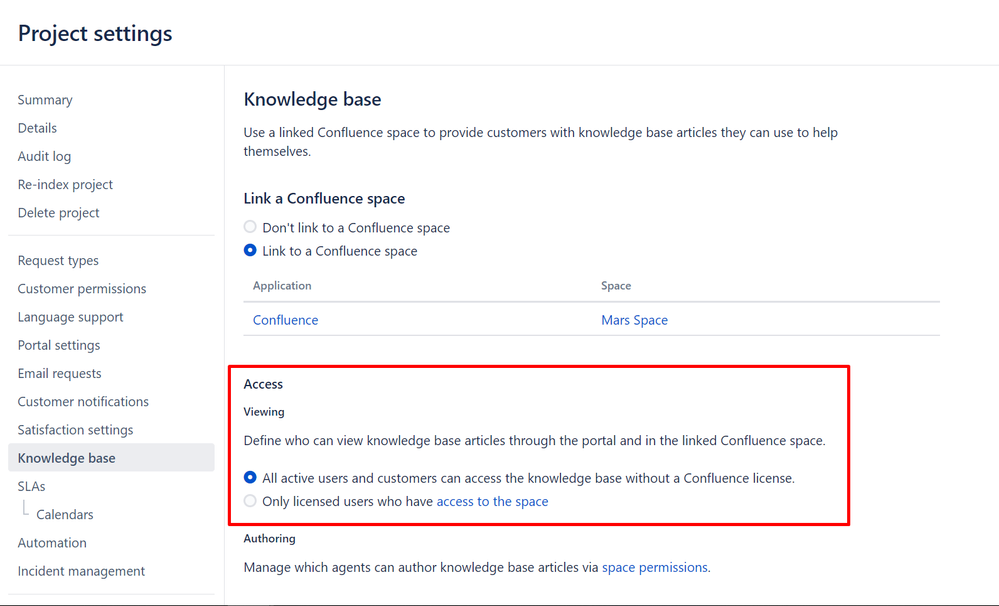
Task: Open the Confluence application link
Action: coord(285,320)
